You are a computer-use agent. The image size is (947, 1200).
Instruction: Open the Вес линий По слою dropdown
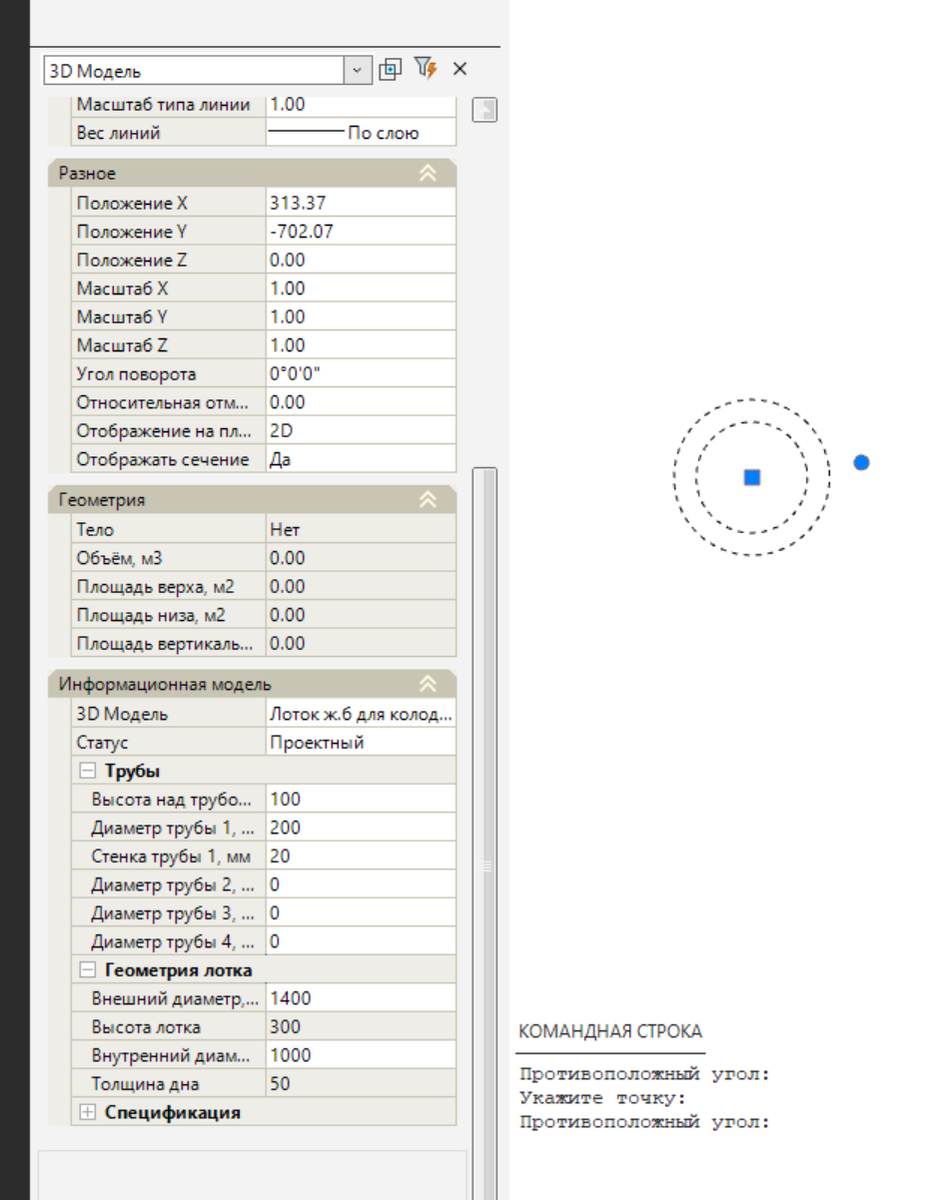(360, 133)
